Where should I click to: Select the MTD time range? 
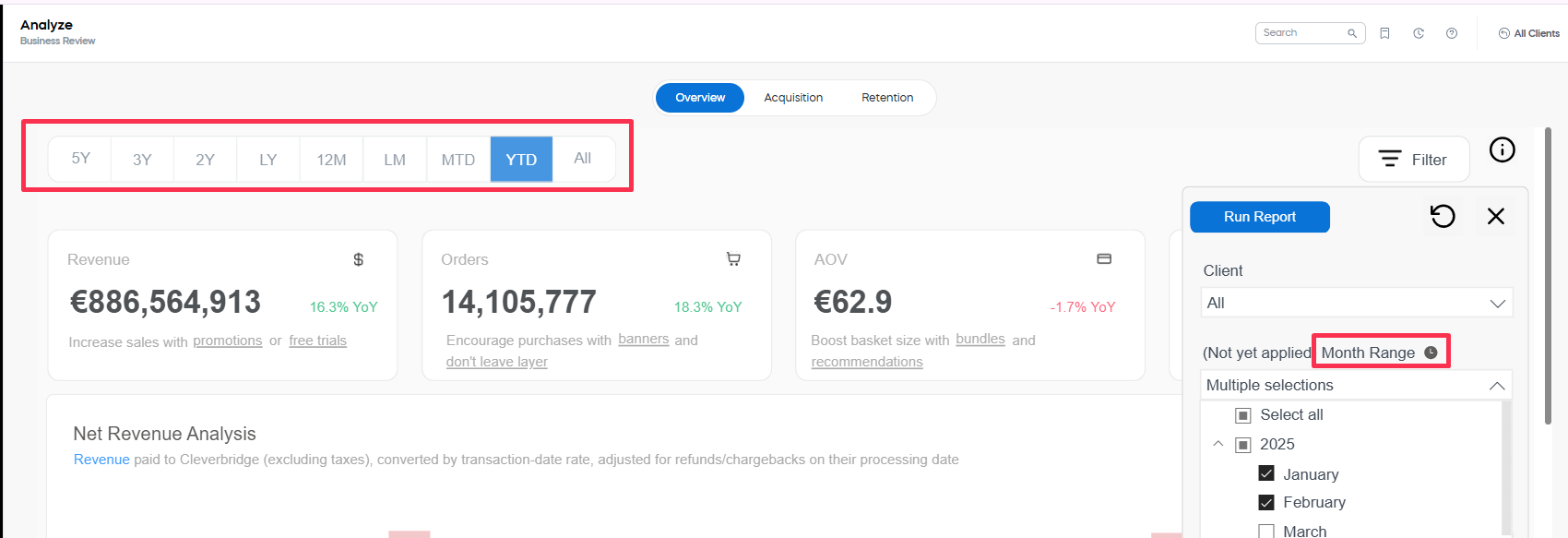click(x=457, y=159)
